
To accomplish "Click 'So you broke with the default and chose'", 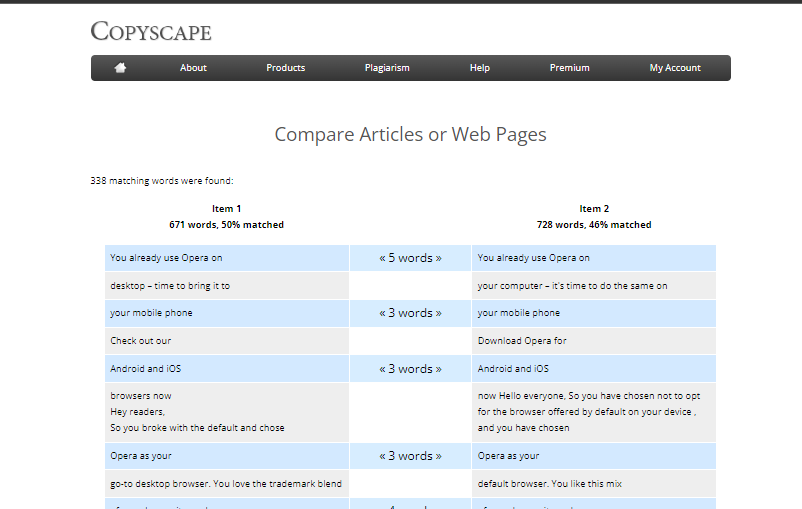I will tap(197, 428).
